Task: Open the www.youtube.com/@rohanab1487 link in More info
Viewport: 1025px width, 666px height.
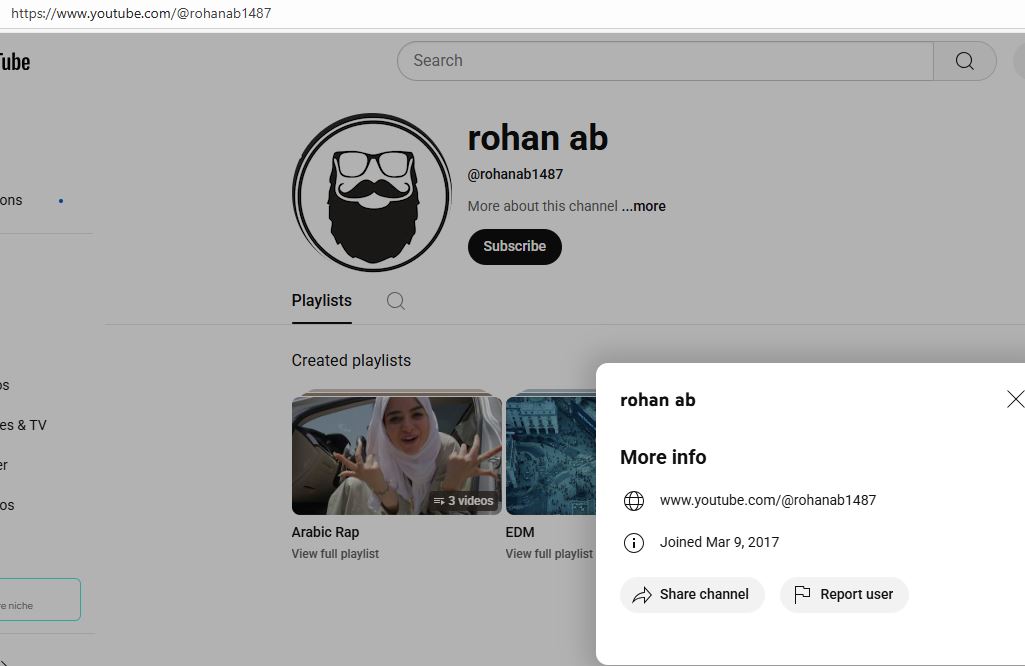Action: point(767,500)
